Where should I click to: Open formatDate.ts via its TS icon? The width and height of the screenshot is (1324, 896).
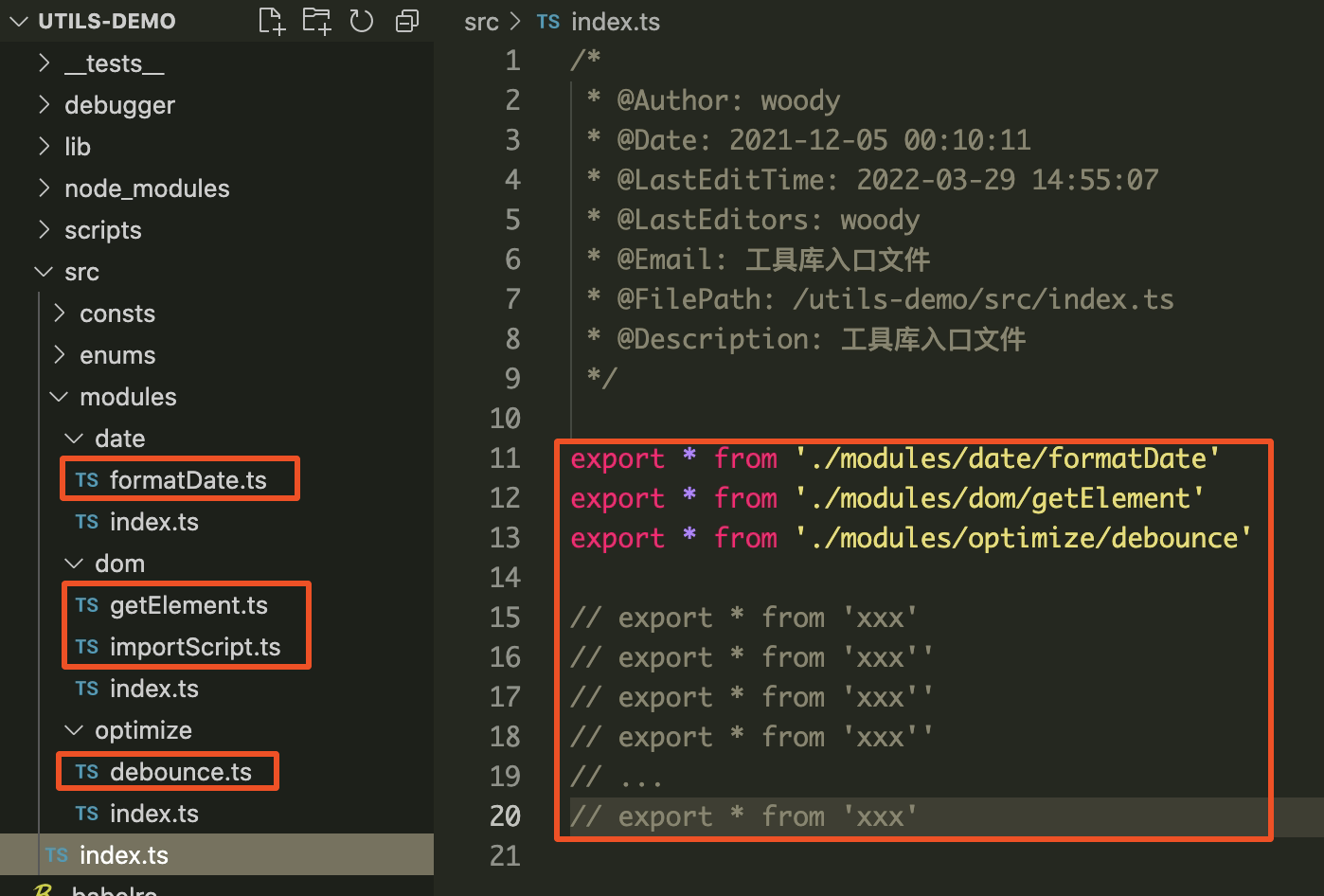coord(87,480)
